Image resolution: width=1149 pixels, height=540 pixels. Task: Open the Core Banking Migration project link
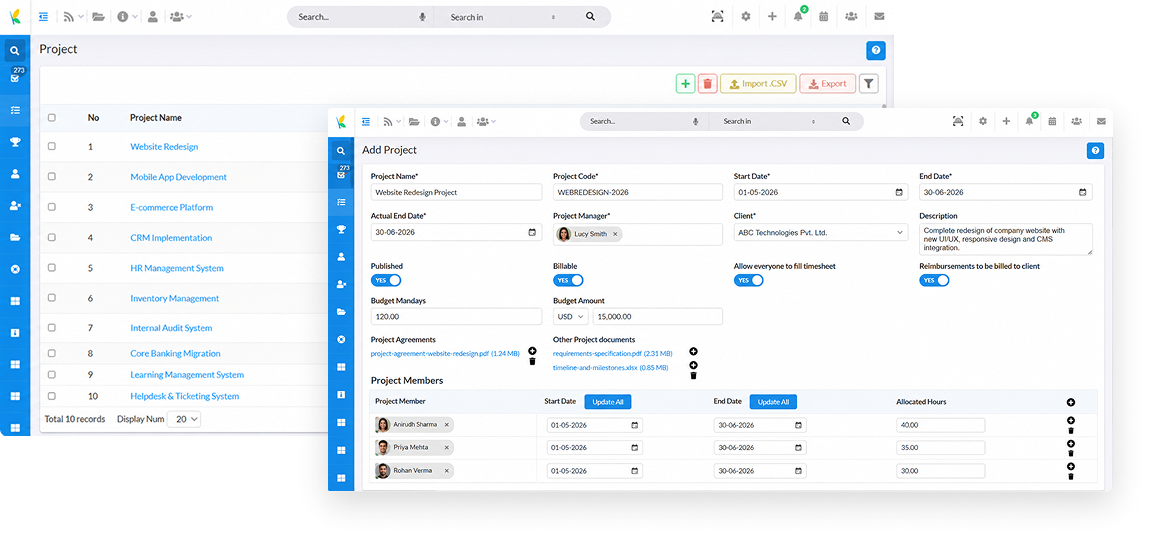pos(175,353)
